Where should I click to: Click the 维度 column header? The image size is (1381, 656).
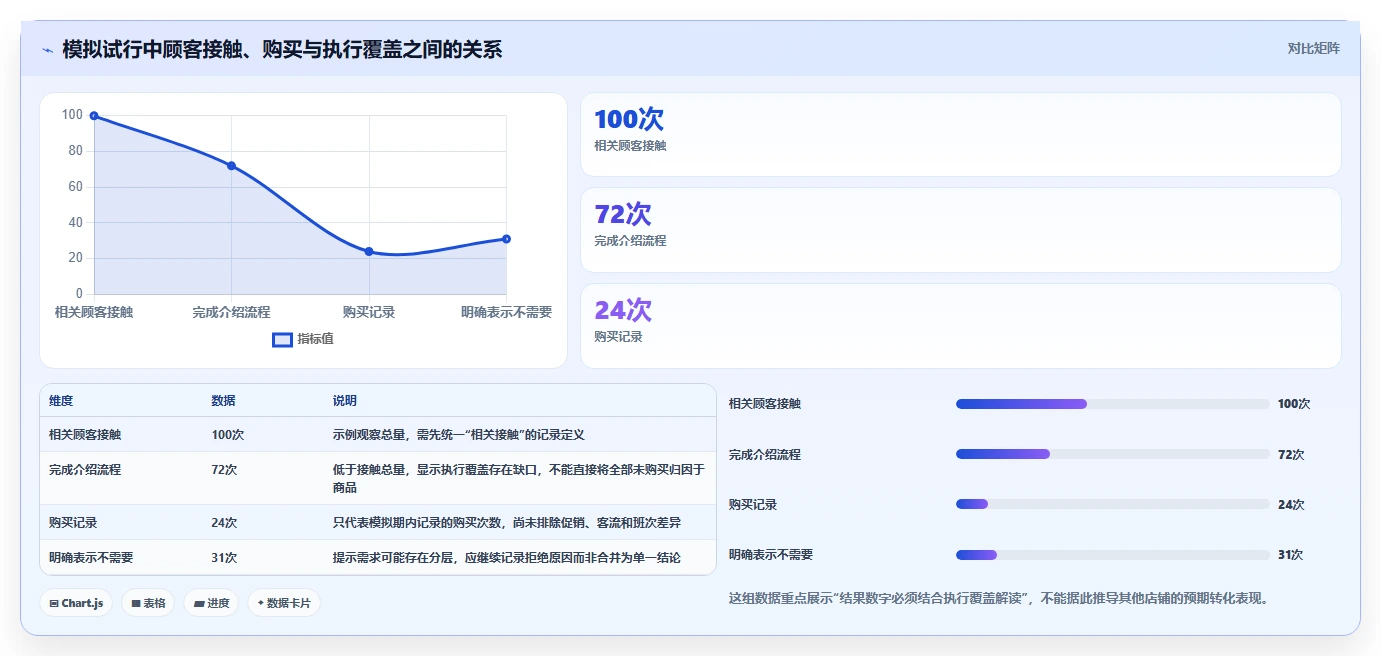[61, 400]
